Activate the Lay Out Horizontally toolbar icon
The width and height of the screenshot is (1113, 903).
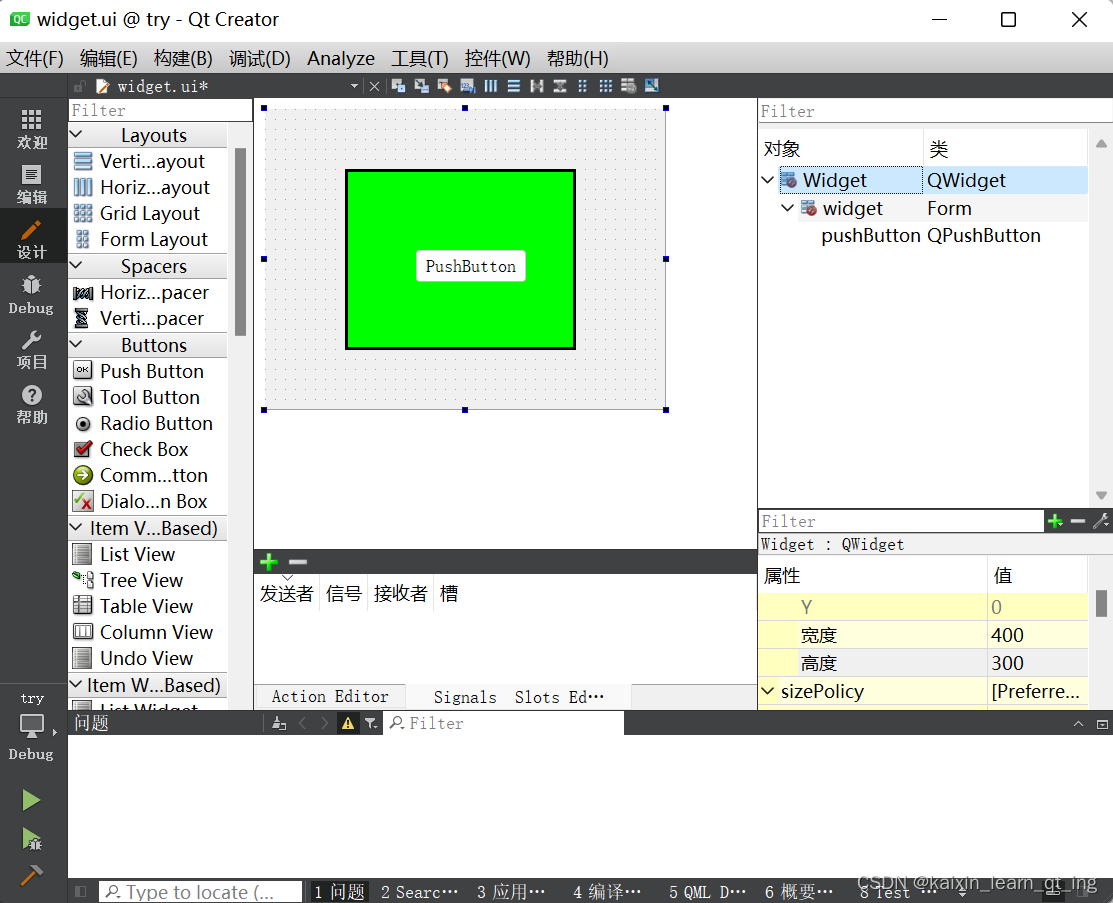(x=489, y=86)
